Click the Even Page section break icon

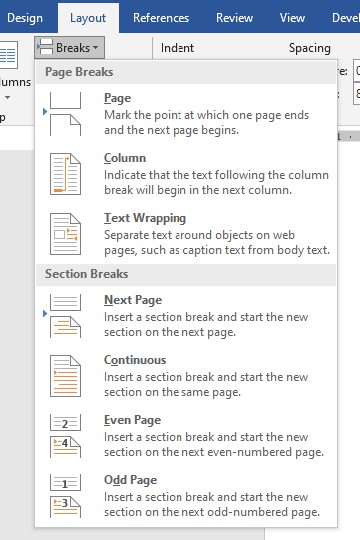[65, 436]
